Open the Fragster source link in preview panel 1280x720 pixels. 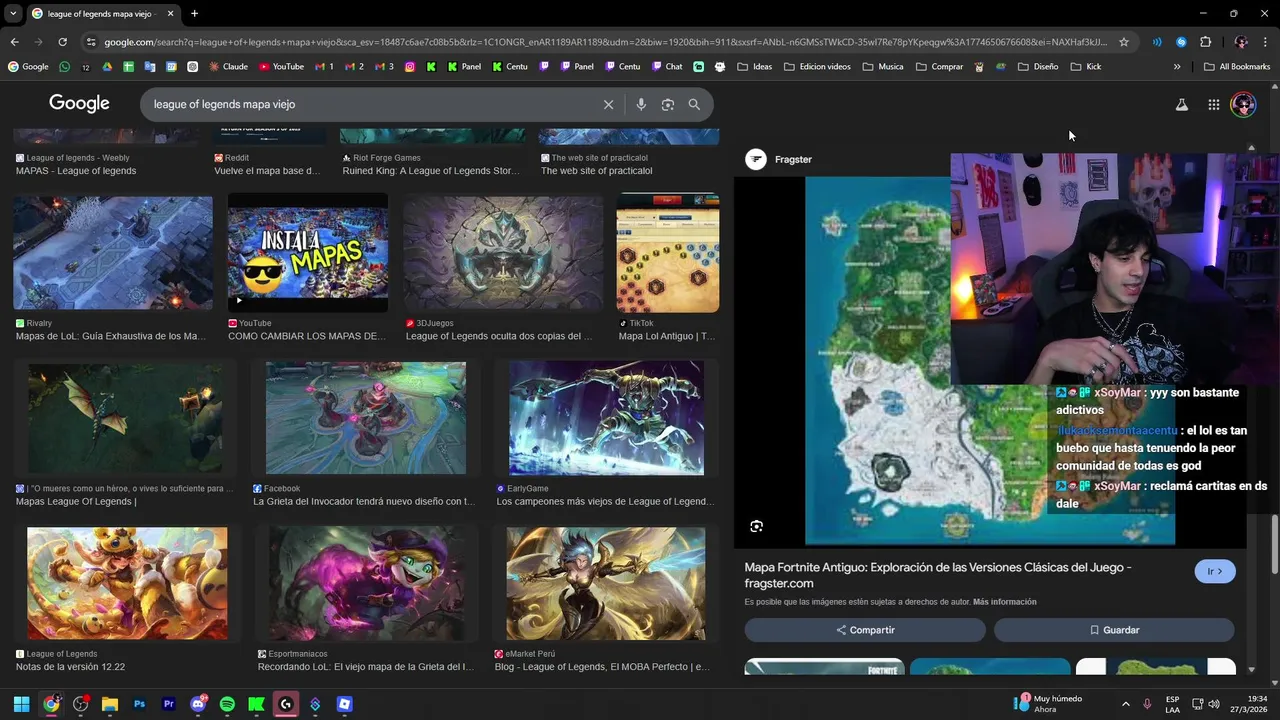pyautogui.click(x=779, y=159)
